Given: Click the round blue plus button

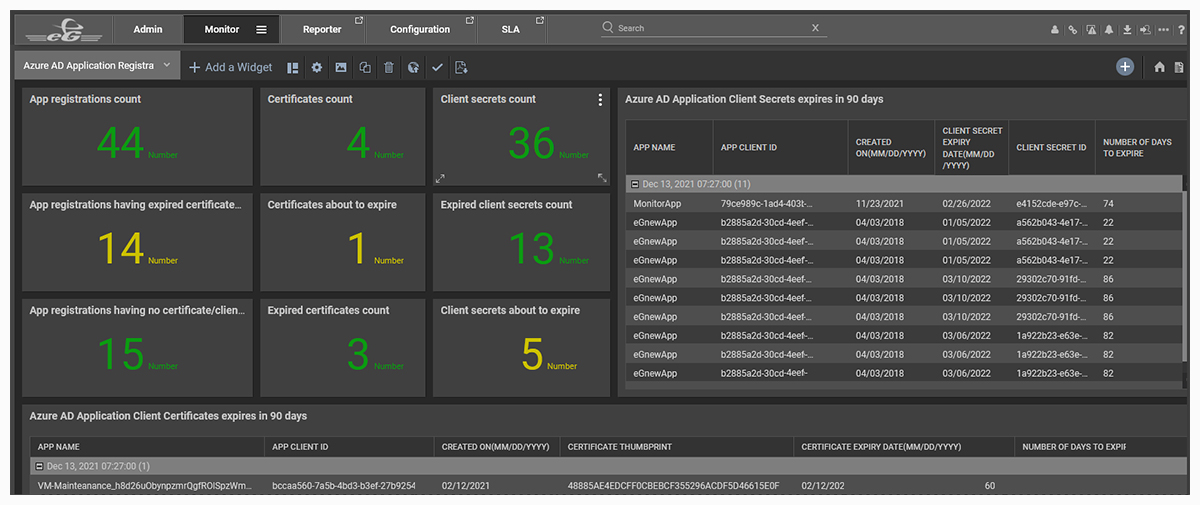Looking at the screenshot, I should click(x=1125, y=67).
